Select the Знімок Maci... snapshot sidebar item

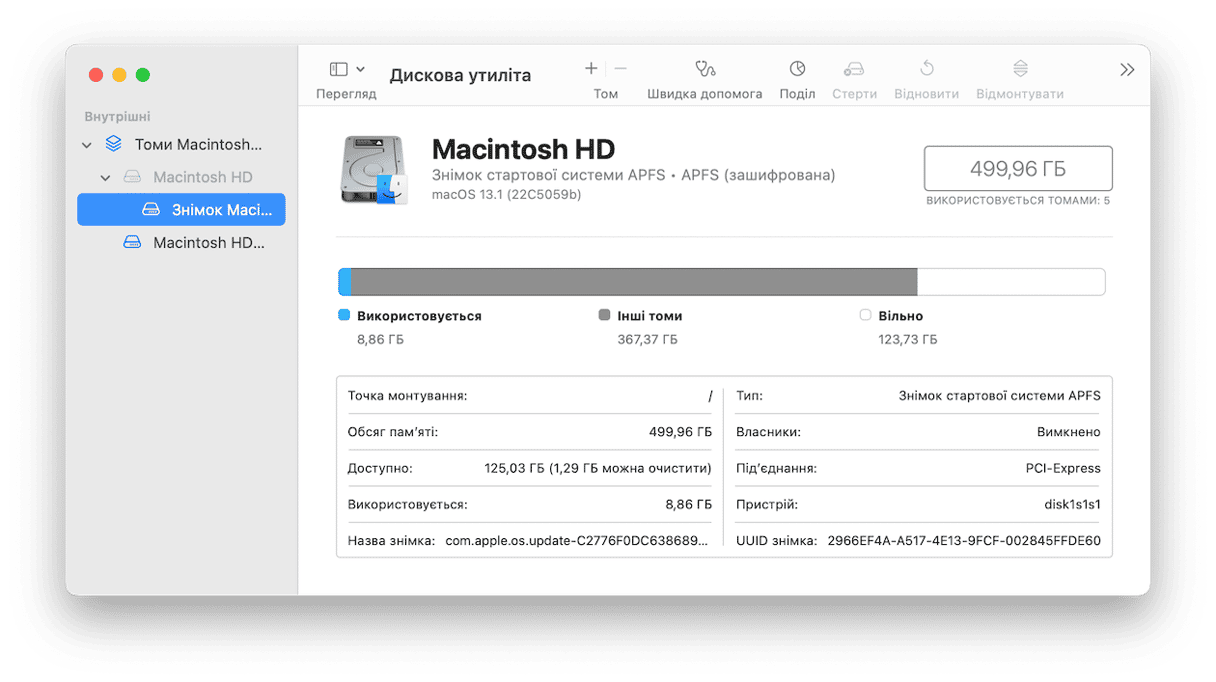click(x=181, y=209)
